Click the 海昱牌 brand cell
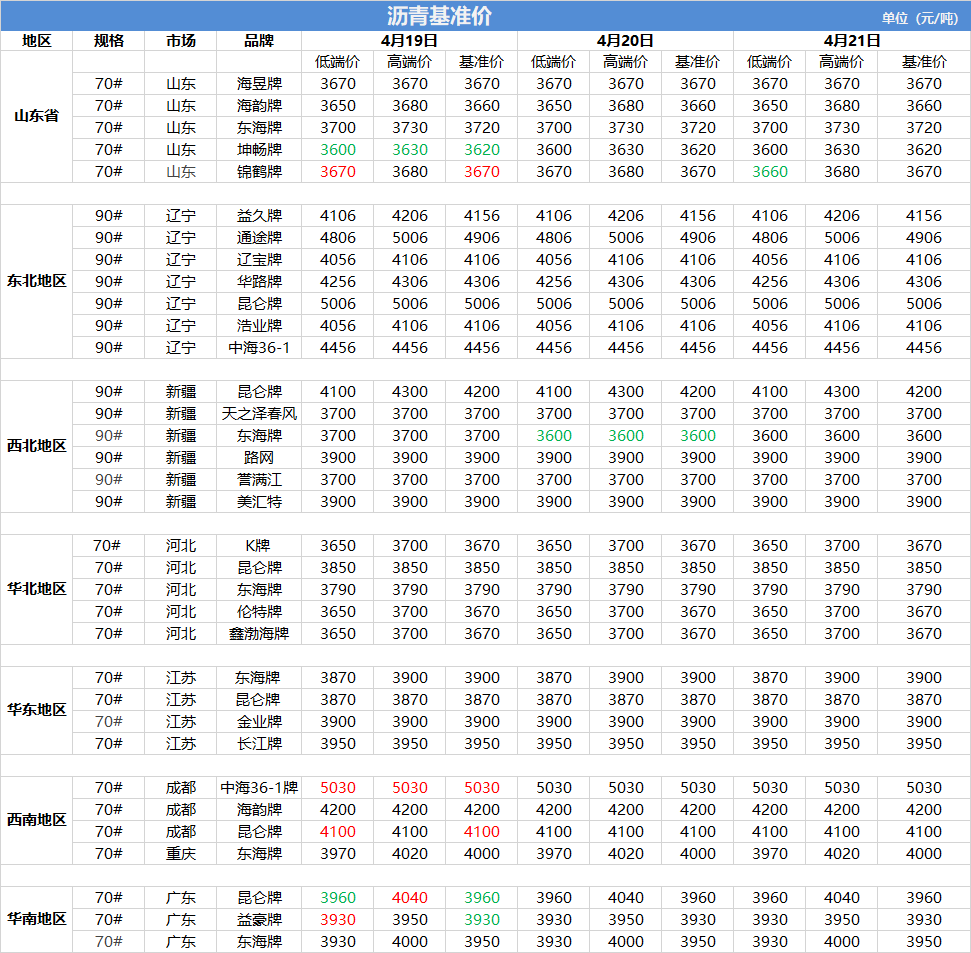This screenshot has height=953, width=971. tap(259, 84)
